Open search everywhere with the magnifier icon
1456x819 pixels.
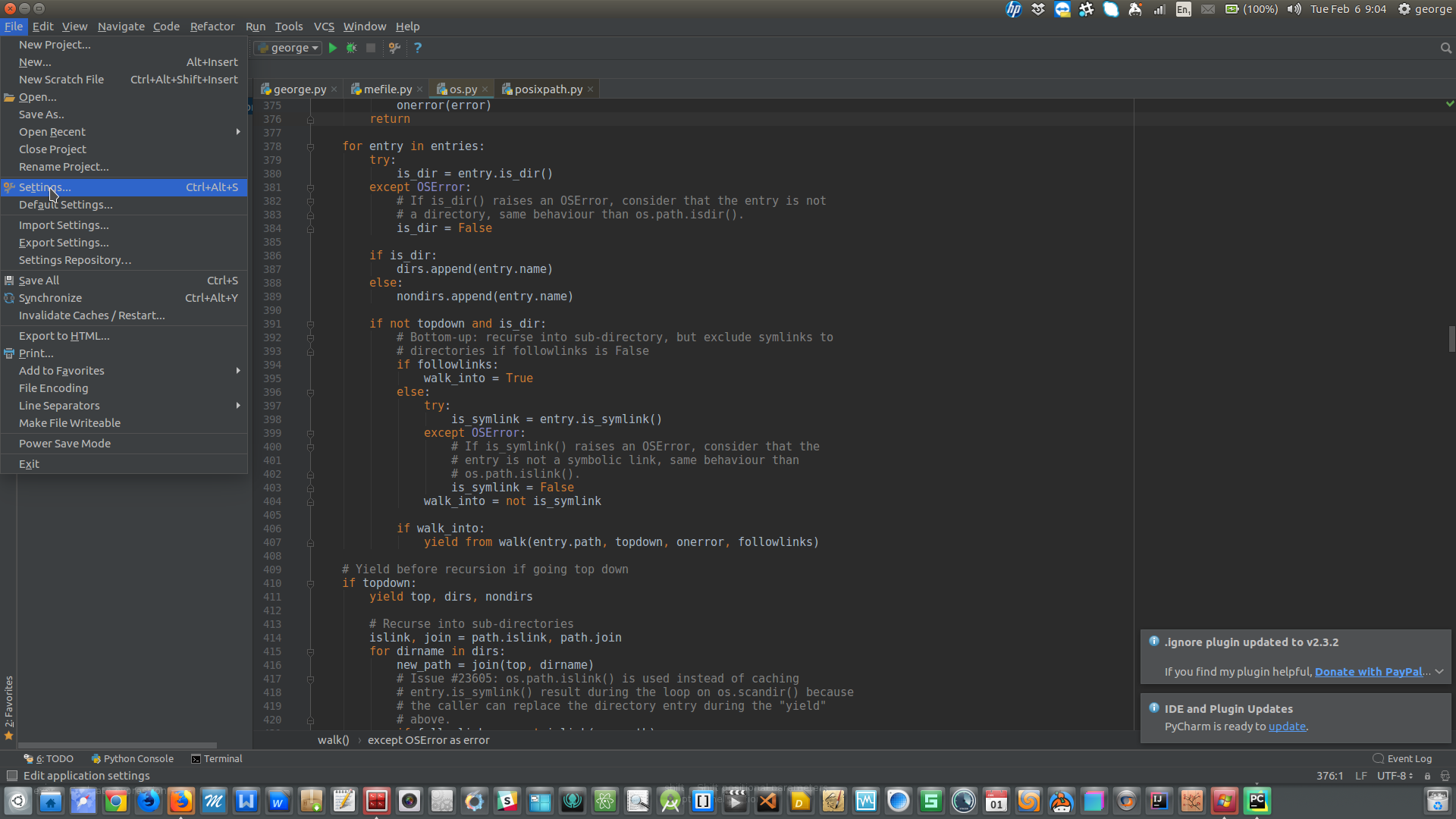click(x=1445, y=47)
